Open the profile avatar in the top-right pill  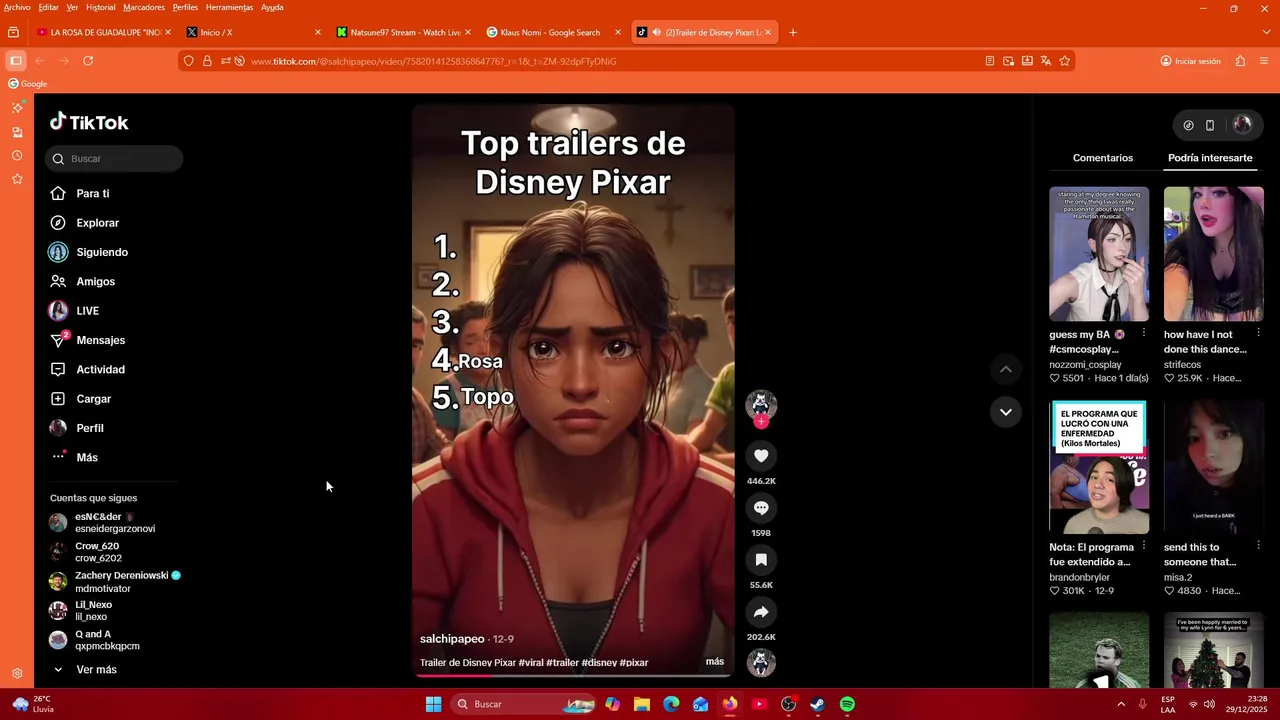1243,125
